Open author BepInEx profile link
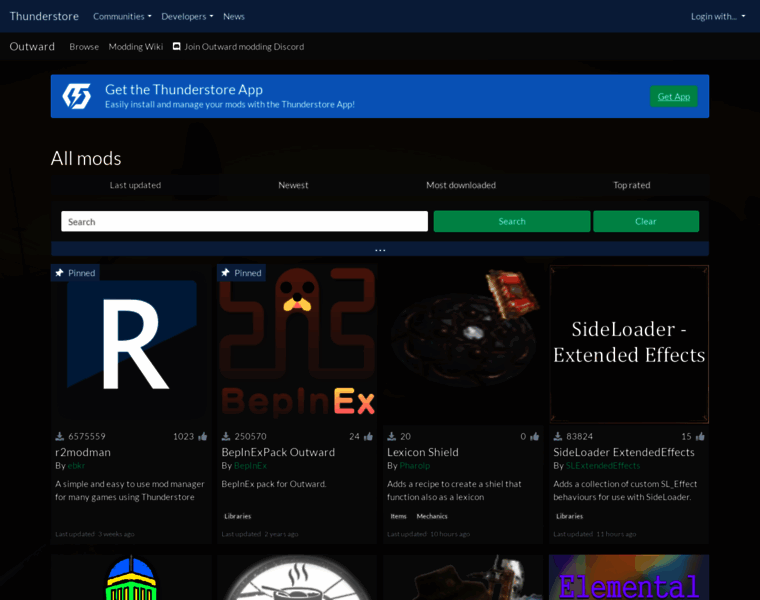This screenshot has width=760, height=600. pyautogui.click(x=250, y=466)
